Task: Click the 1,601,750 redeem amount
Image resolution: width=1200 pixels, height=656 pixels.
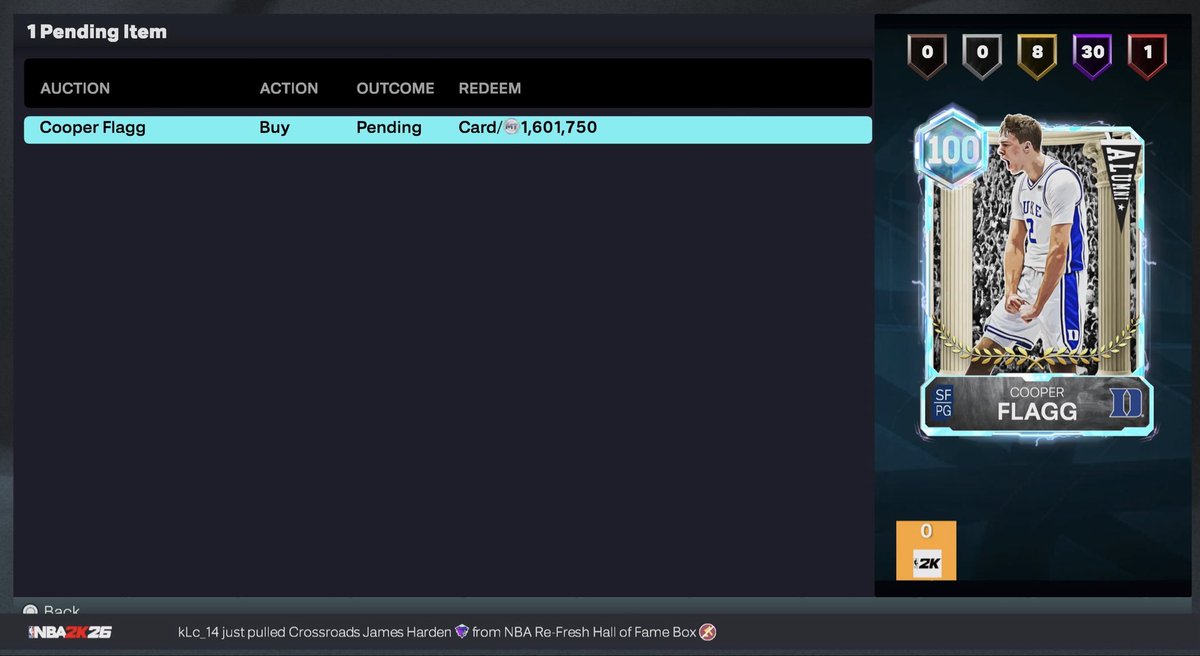Action: (x=559, y=128)
